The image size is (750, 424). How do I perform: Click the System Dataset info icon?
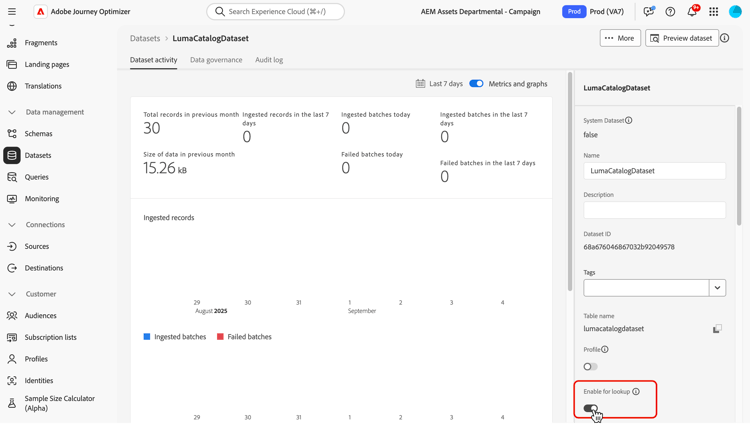click(629, 120)
